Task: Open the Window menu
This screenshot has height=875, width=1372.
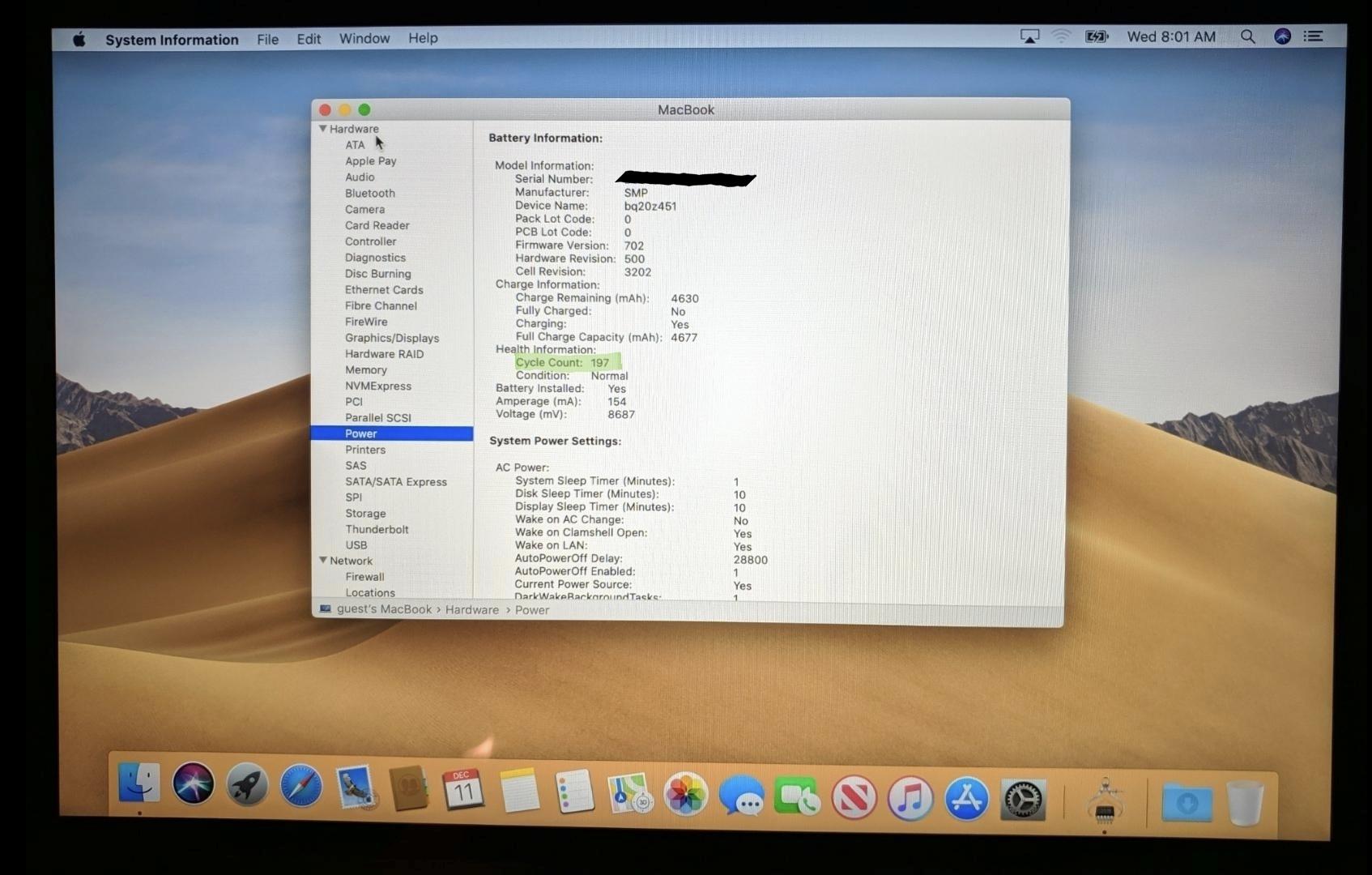Action: pos(364,38)
